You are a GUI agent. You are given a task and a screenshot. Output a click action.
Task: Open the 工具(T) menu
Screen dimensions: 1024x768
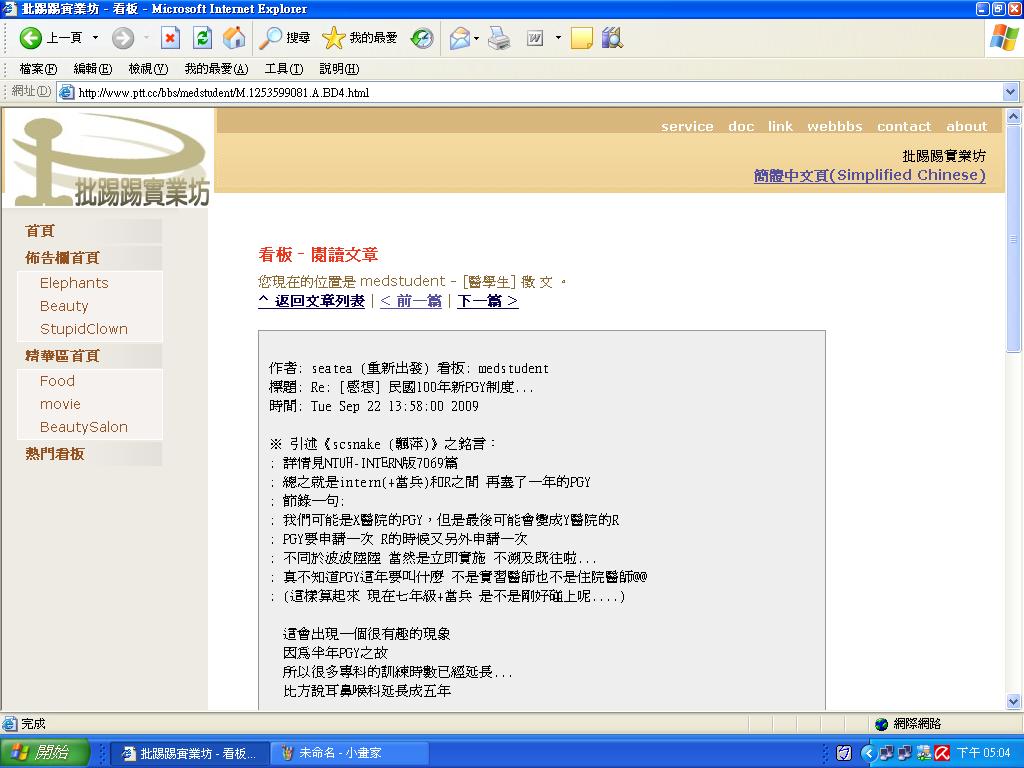pos(283,69)
